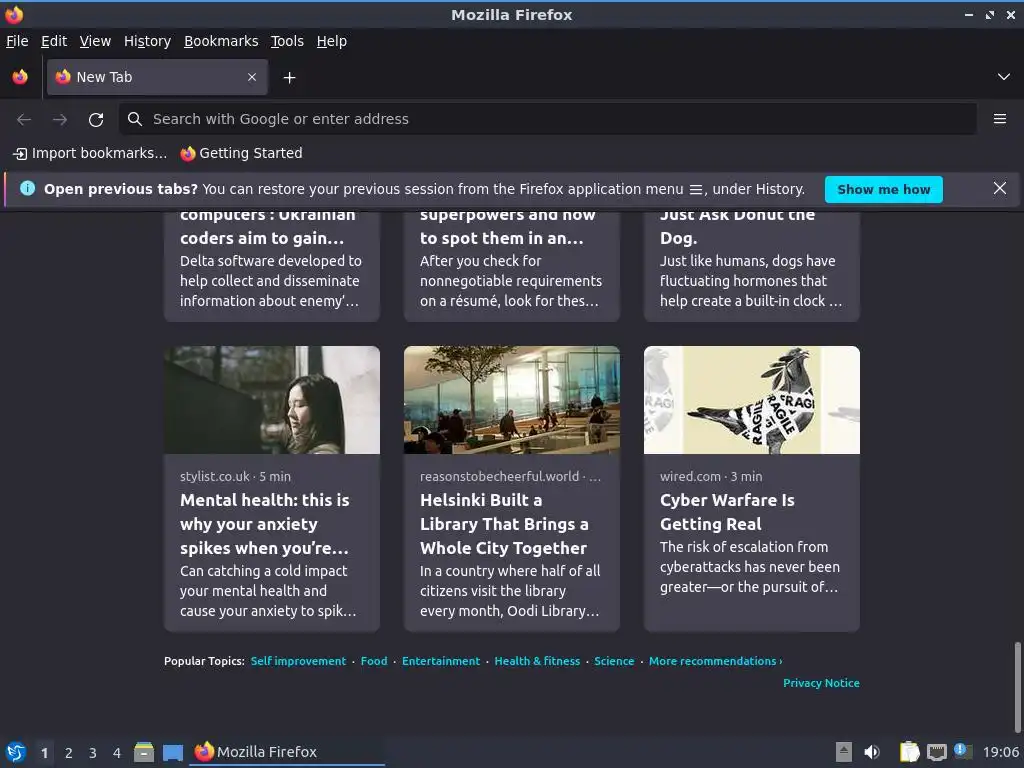The width and height of the screenshot is (1024, 768).
Task: Click the show desktop taskbar icon
Action: (x=173, y=752)
